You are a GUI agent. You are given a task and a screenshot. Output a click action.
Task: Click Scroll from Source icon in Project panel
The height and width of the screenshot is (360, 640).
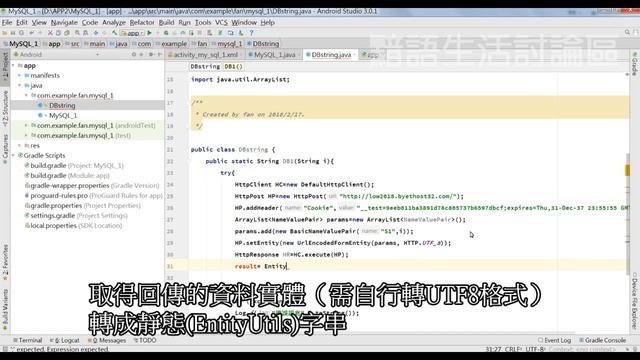133,54
